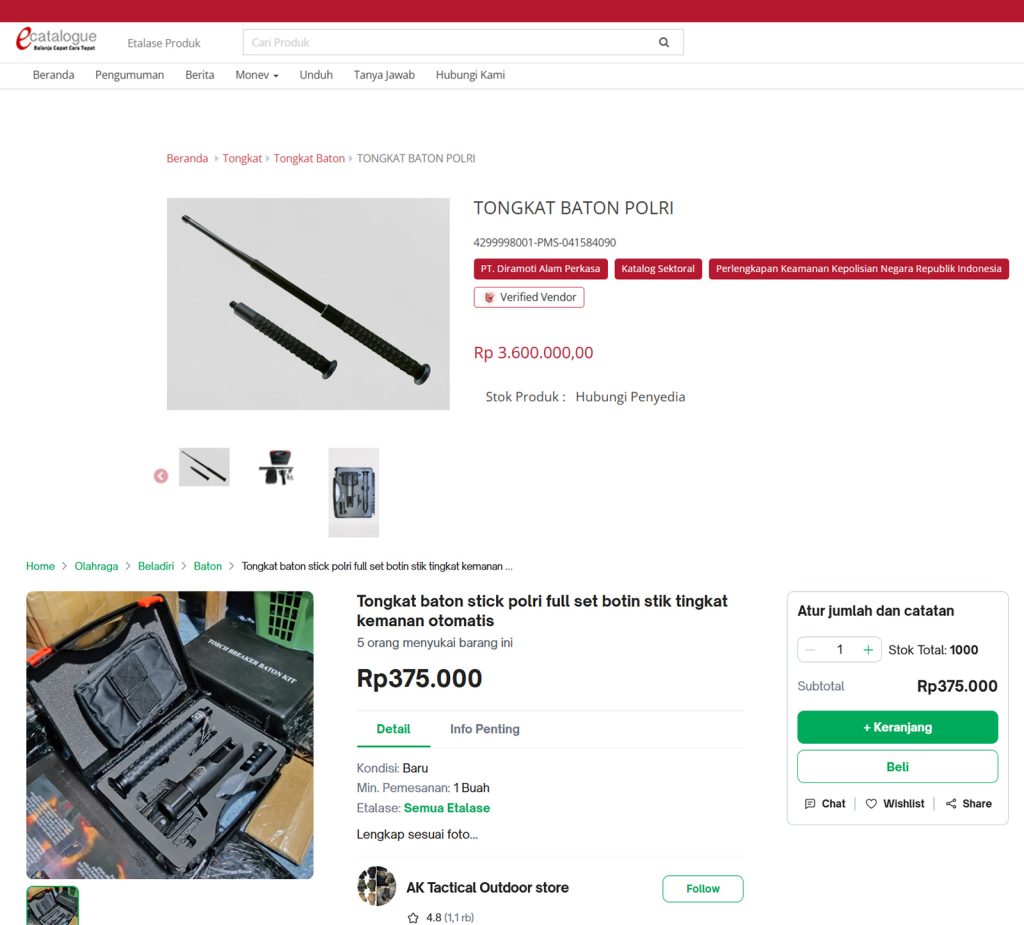This screenshot has width=1024, height=925.
Task: Click the previous thumbnail arrow icon
Action: point(161,476)
